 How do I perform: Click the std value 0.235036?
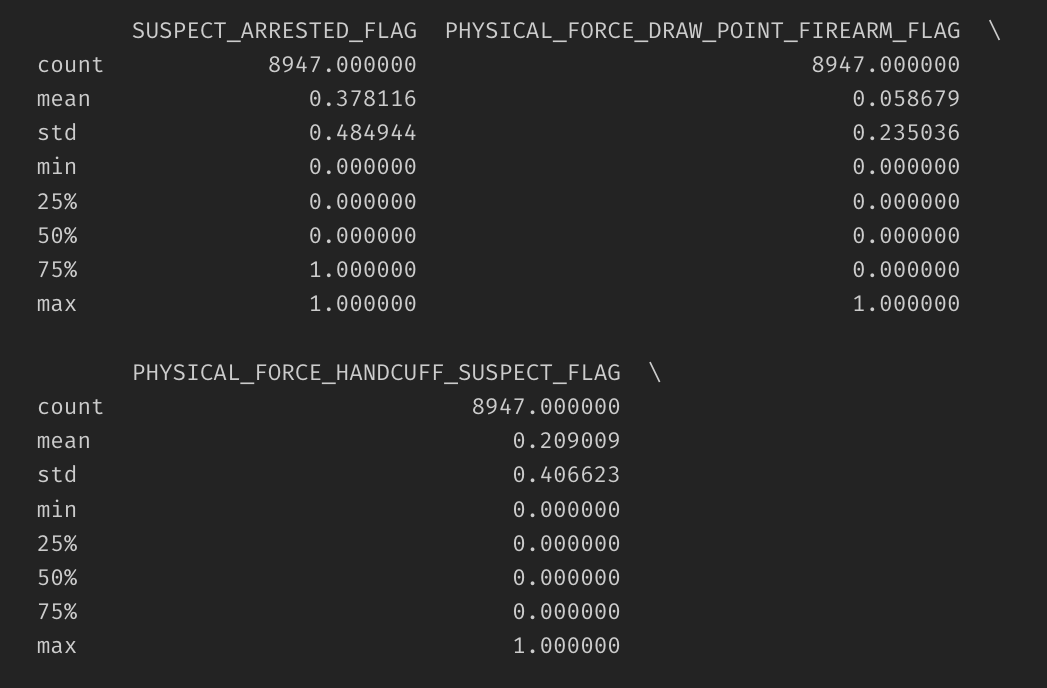[x=906, y=133]
